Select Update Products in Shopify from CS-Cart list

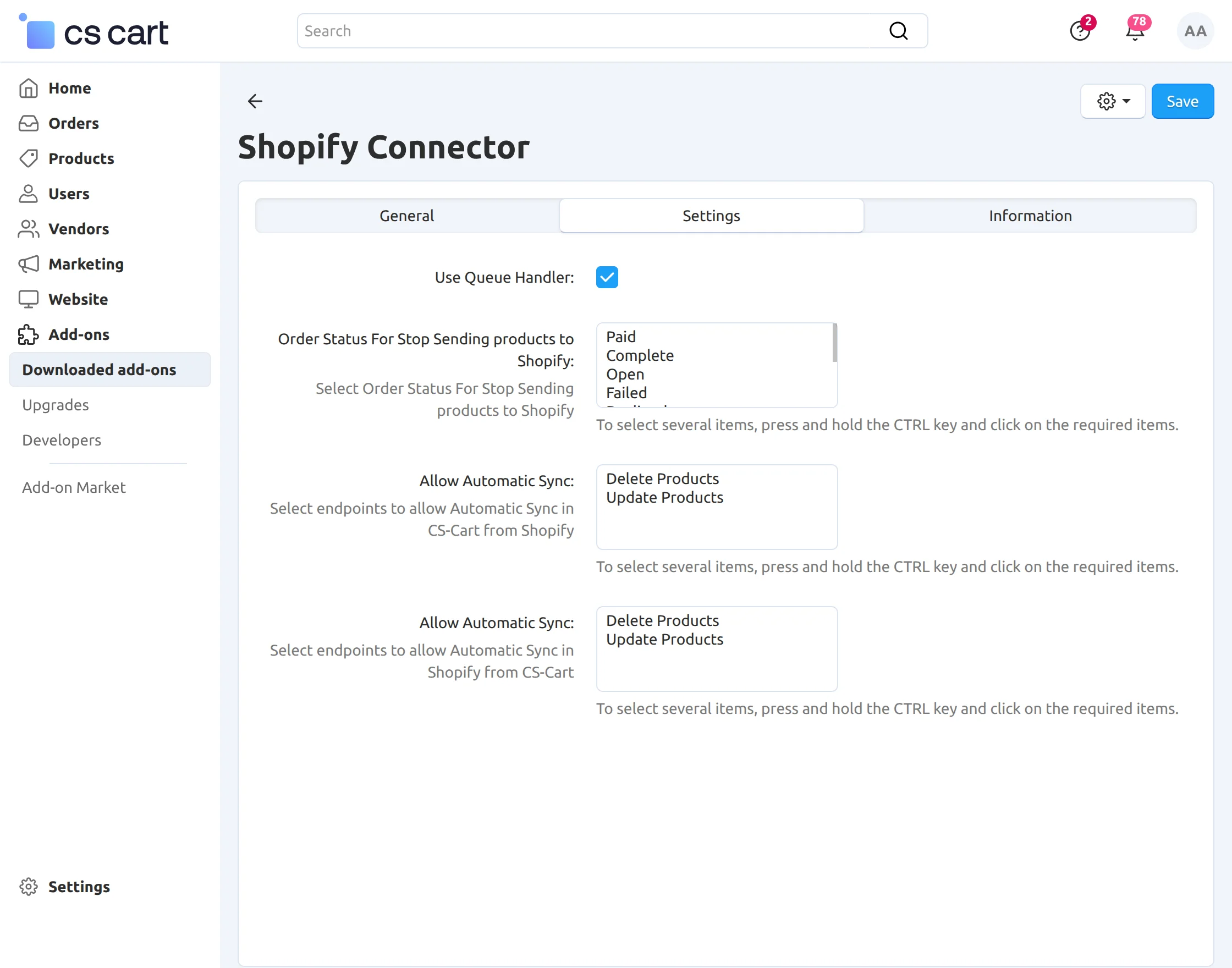pyautogui.click(x=665, y=639)
